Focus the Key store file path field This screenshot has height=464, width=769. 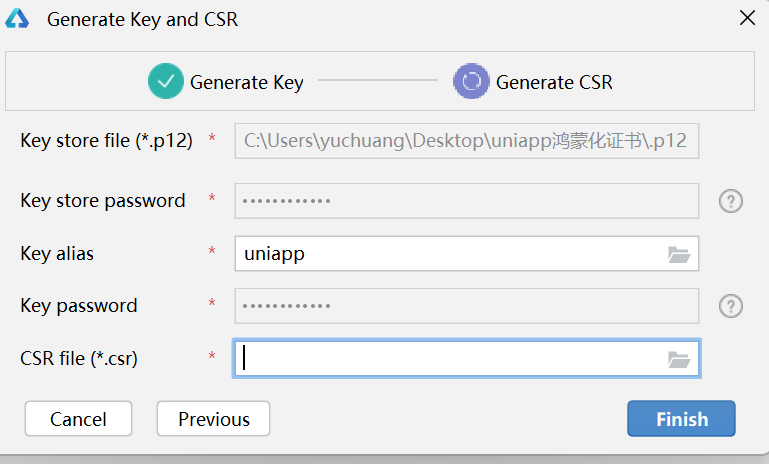click(x=467, y=141)
